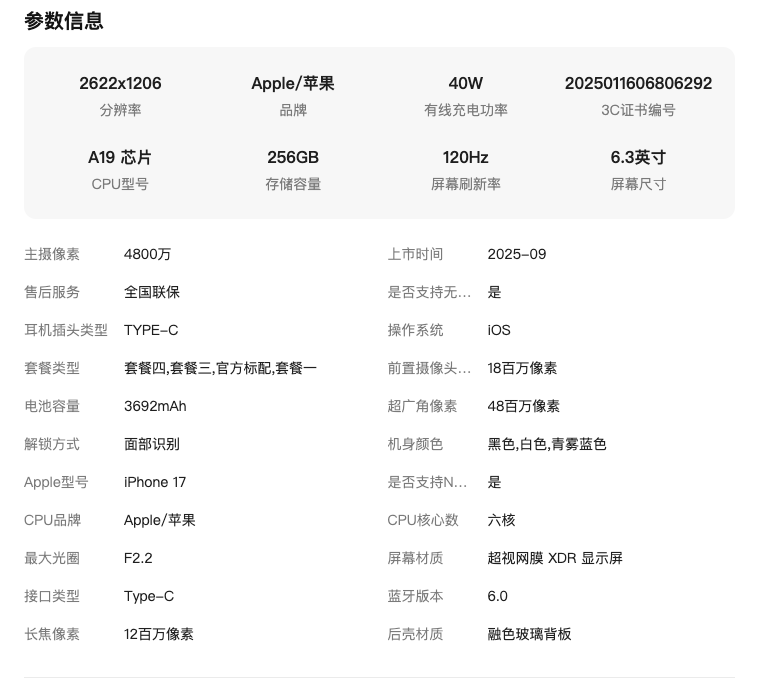Click the 超视网膜 XDR 显示屏 screen material
758x682 pixels.
tap(555, 558)
